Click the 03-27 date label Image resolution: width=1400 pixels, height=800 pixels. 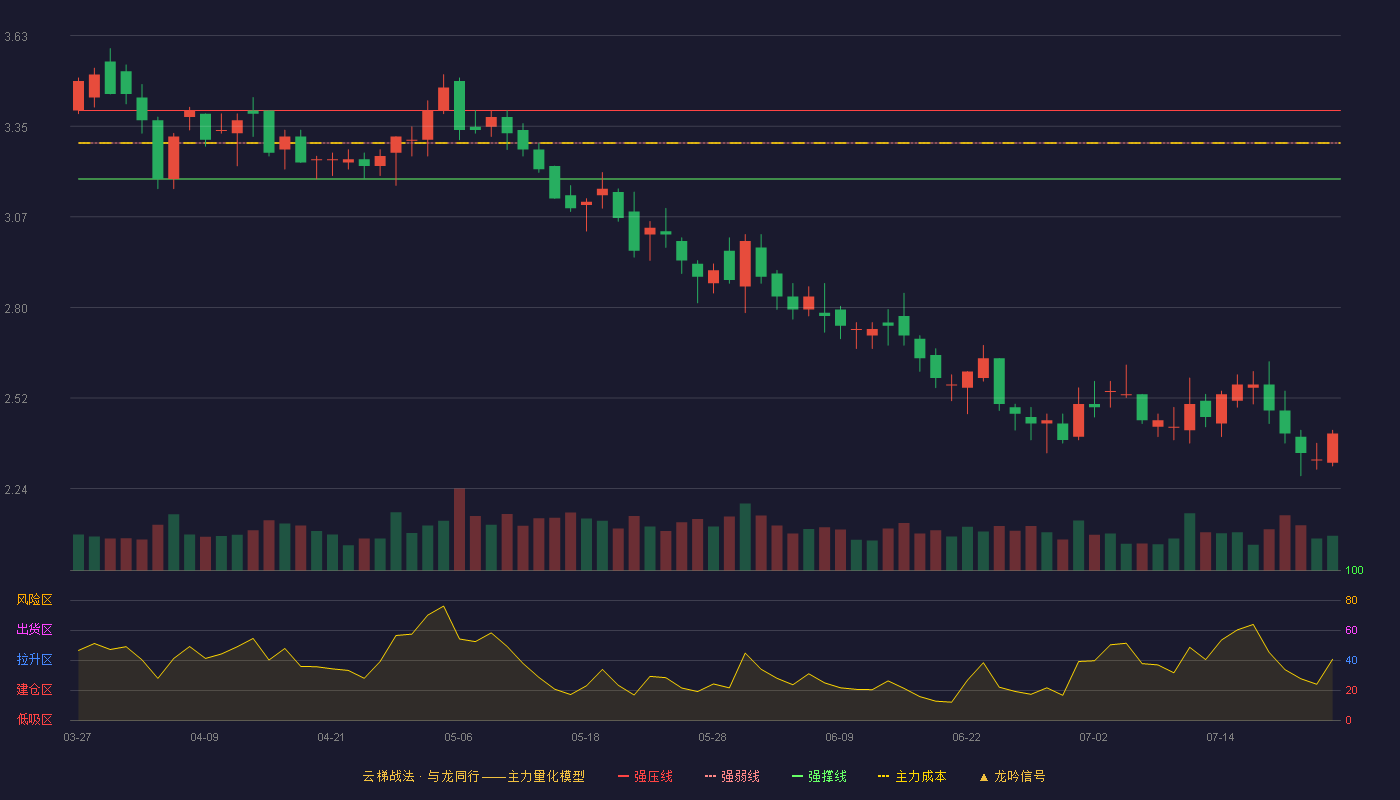(x=77, y=737)
